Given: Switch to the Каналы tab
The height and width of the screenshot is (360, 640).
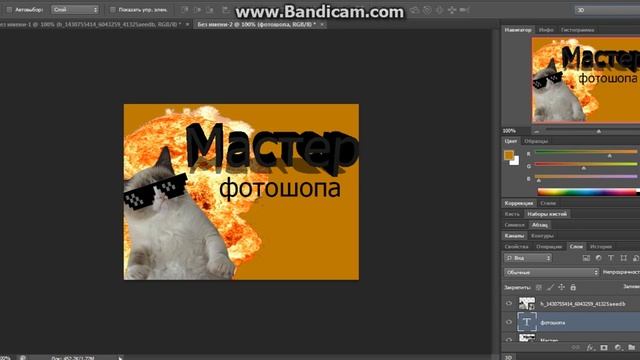Looking at the screenshot, I should point(514,236).
